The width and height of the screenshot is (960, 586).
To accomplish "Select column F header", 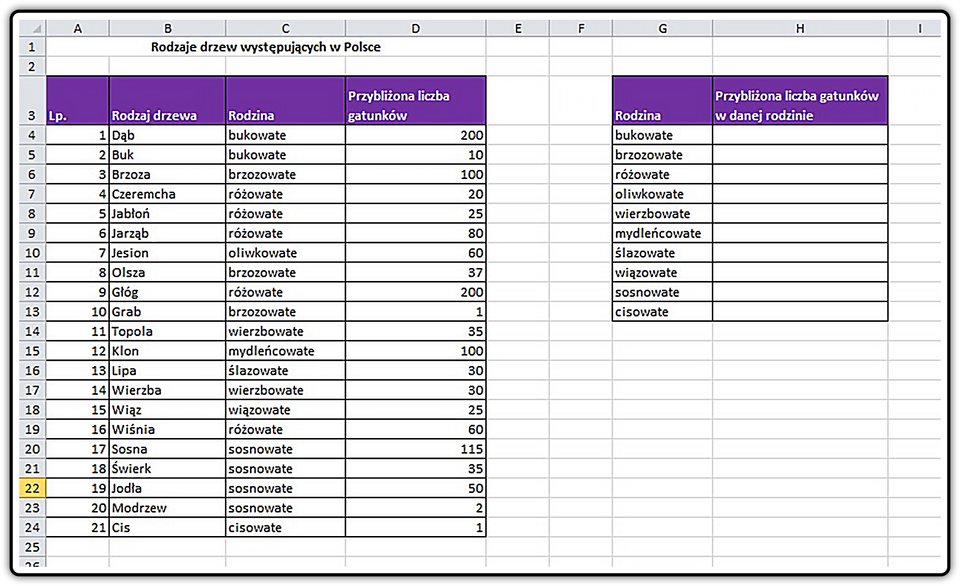I will (x=581, y=28).
